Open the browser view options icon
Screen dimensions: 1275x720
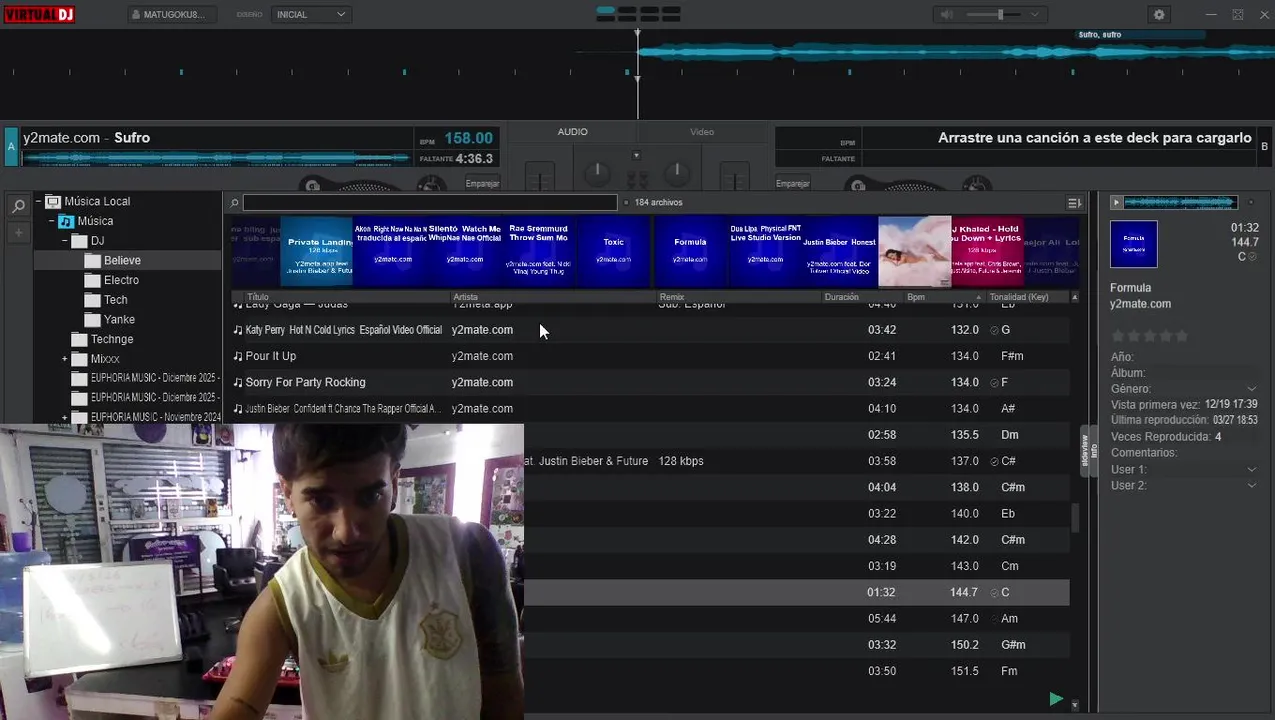[1074, 203]
